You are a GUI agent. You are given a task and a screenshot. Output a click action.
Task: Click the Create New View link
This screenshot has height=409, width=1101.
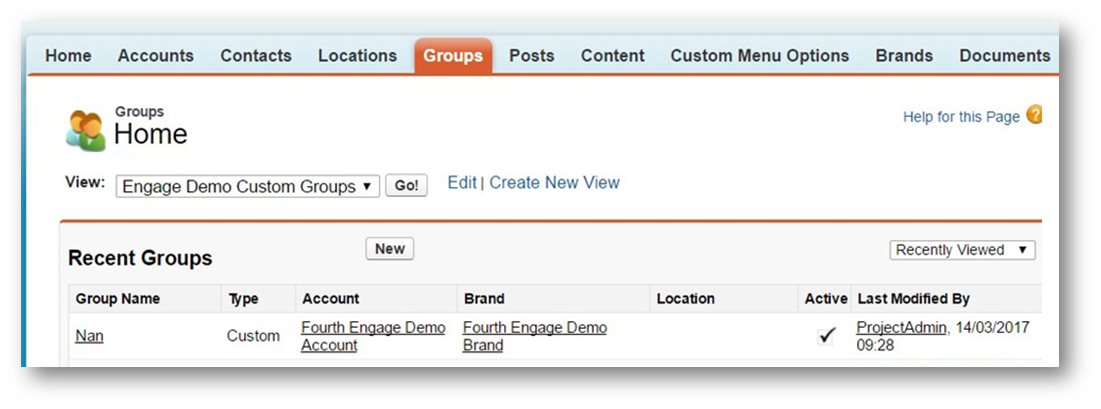coord(554,183)
